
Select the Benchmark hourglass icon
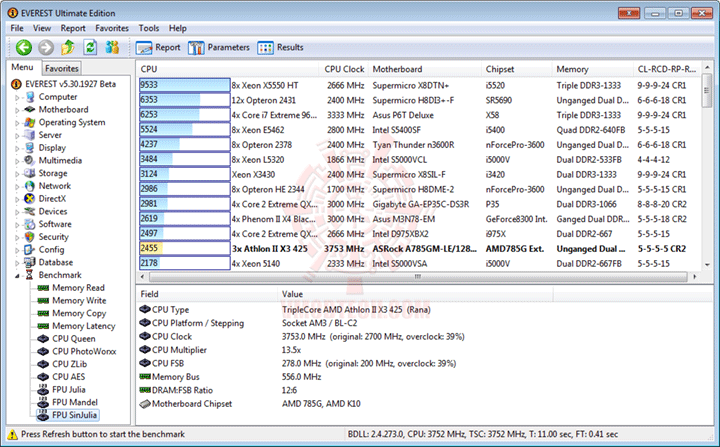coord(29,275)
